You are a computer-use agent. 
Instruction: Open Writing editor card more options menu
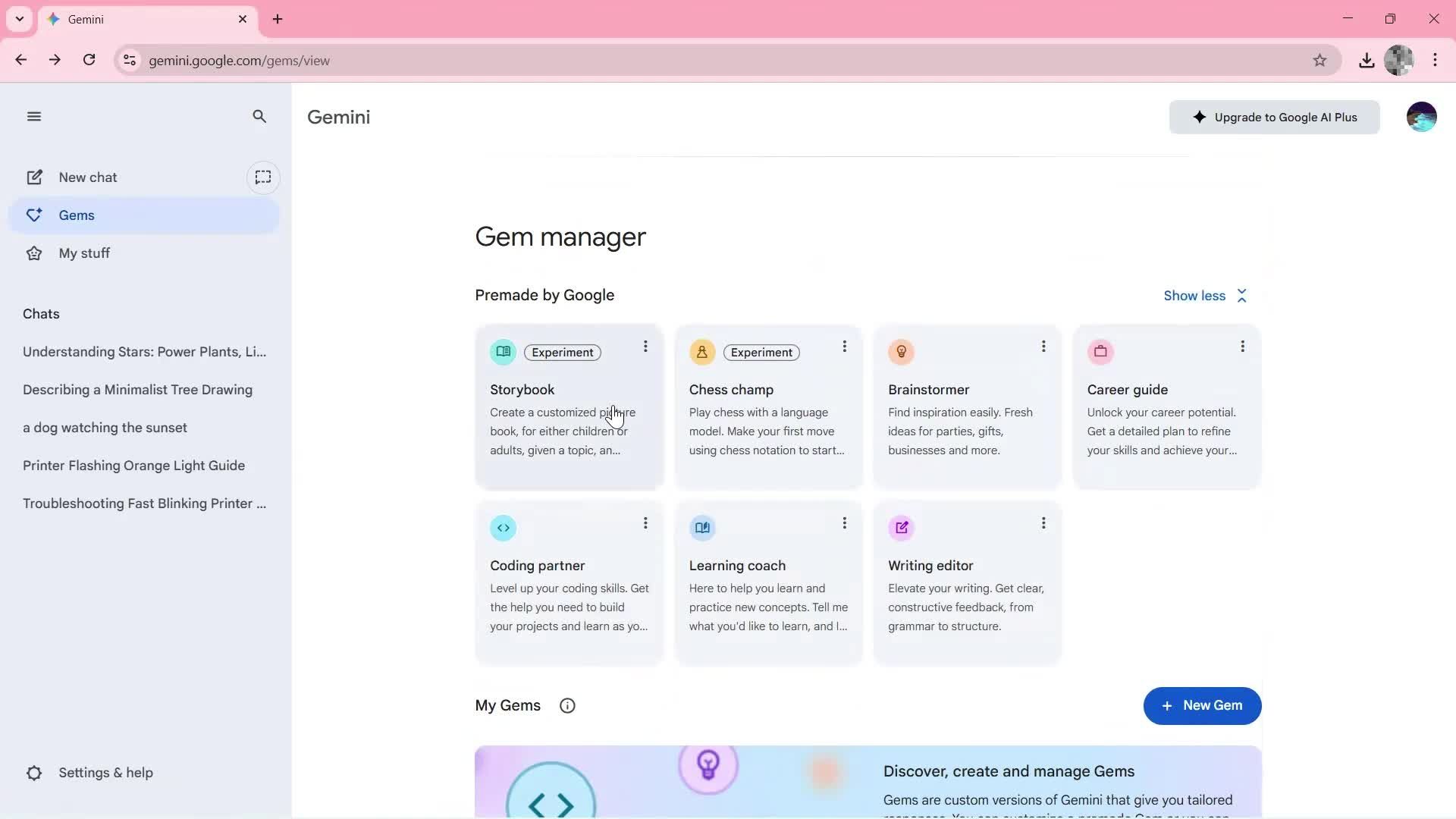click(x=1043, y=523)
